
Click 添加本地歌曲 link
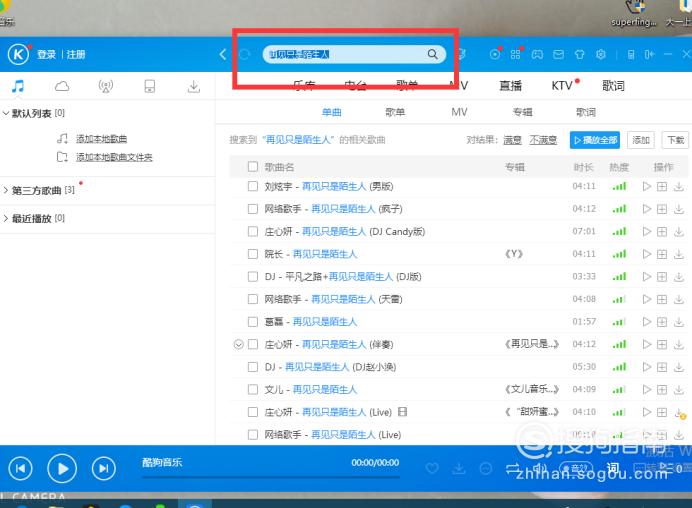pos(102,139)
